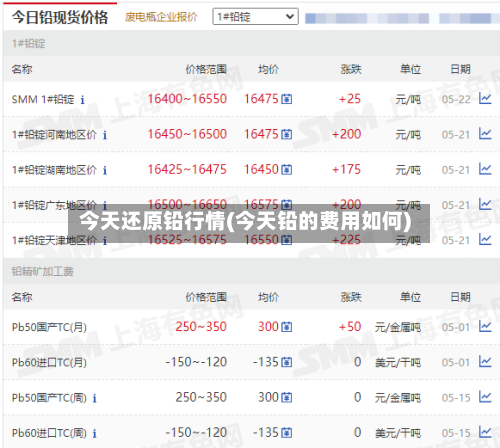
Task: Click the 废电瓶企业报价 link
Action: click(161, 17)
